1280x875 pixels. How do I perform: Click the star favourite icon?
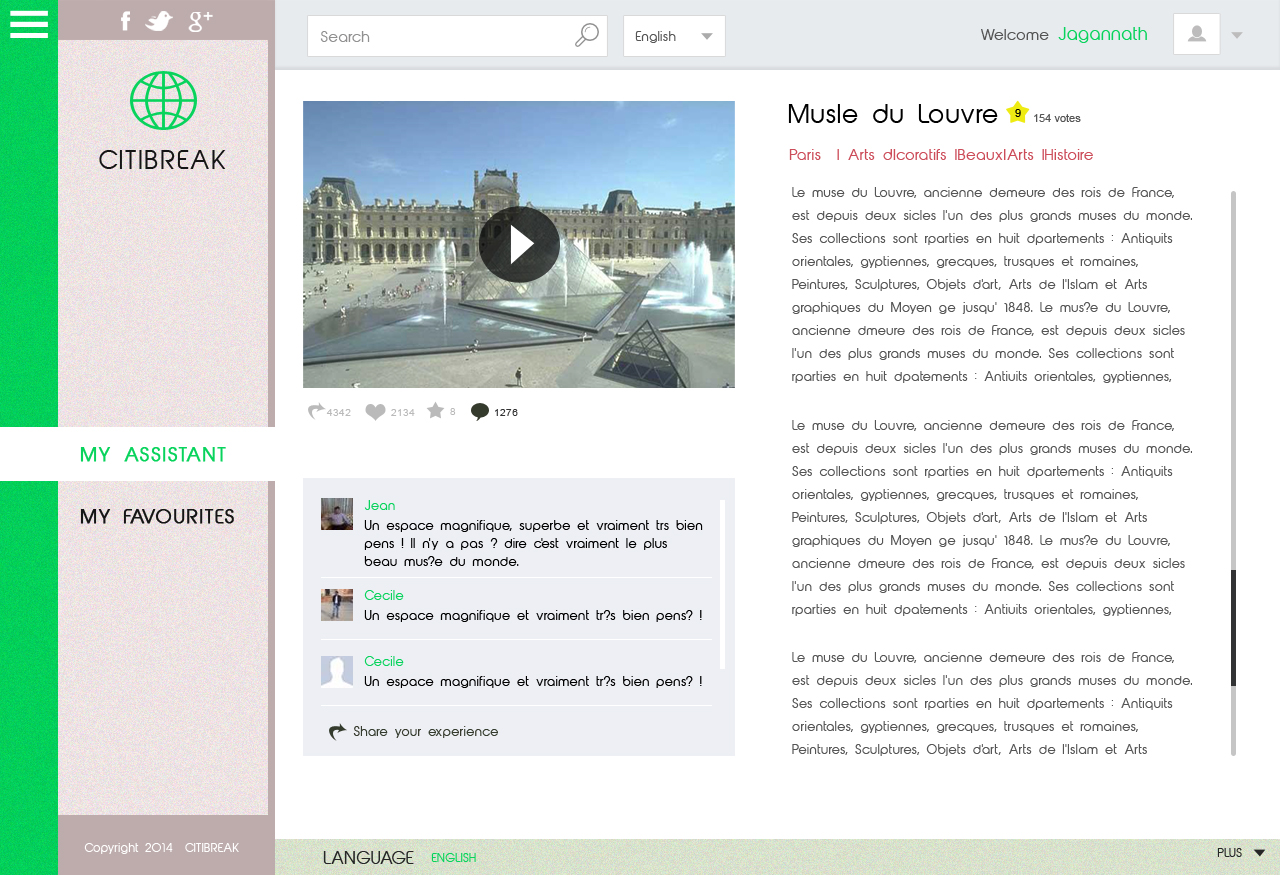pos(435,410)
